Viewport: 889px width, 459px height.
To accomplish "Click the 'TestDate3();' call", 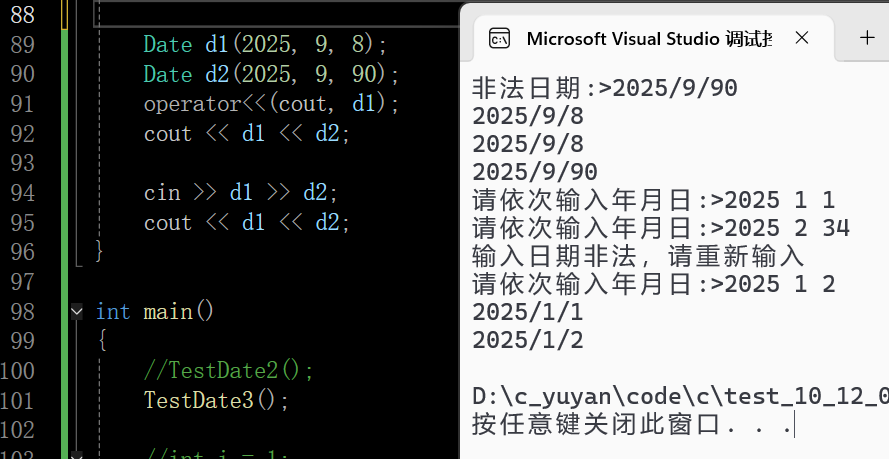I will coord(217,400).
